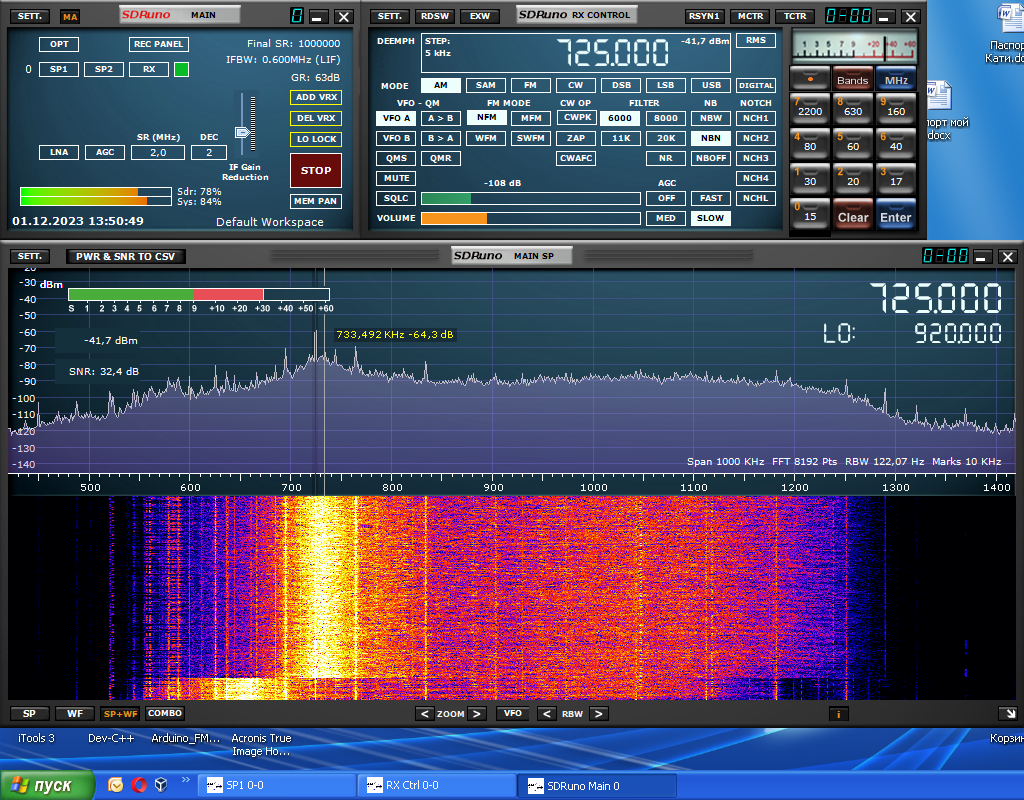Click the MHz keypad button
This screenshot has width=1024, height=800.
895,78
